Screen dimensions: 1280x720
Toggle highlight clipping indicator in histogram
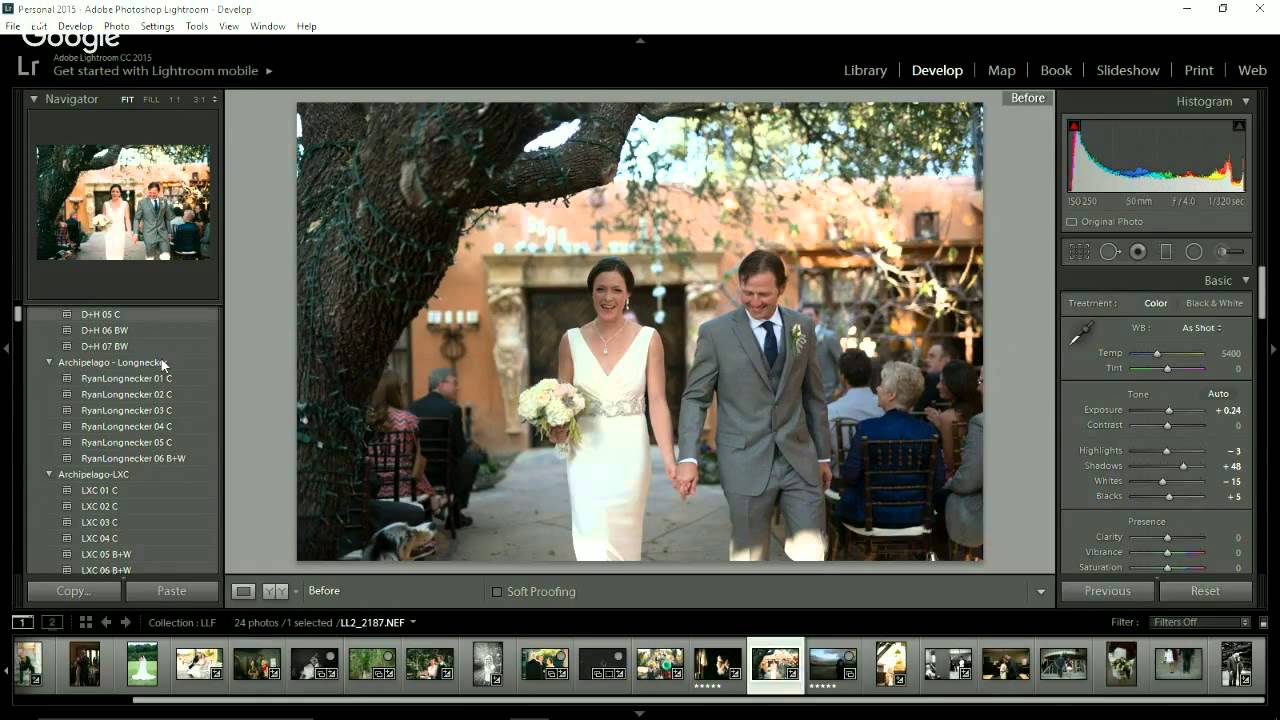click(1239, 126)
